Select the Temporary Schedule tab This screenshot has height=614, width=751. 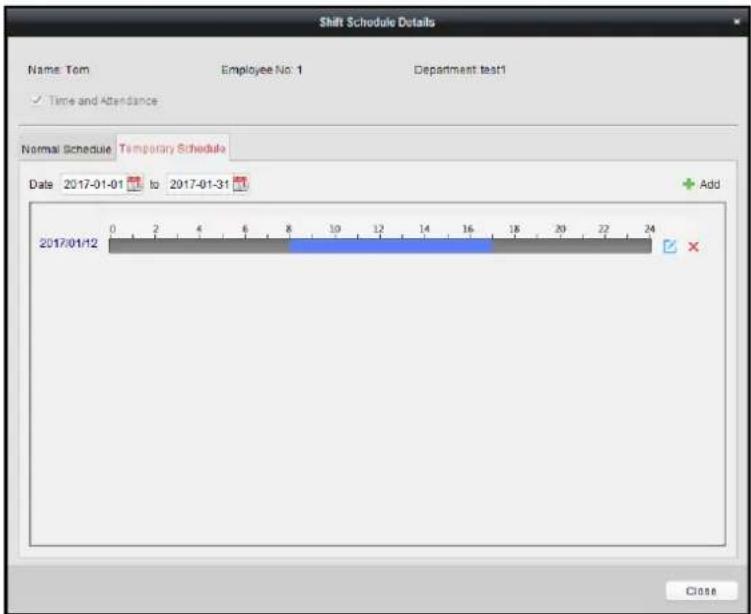pyautogui.click(x=172, y=148)
